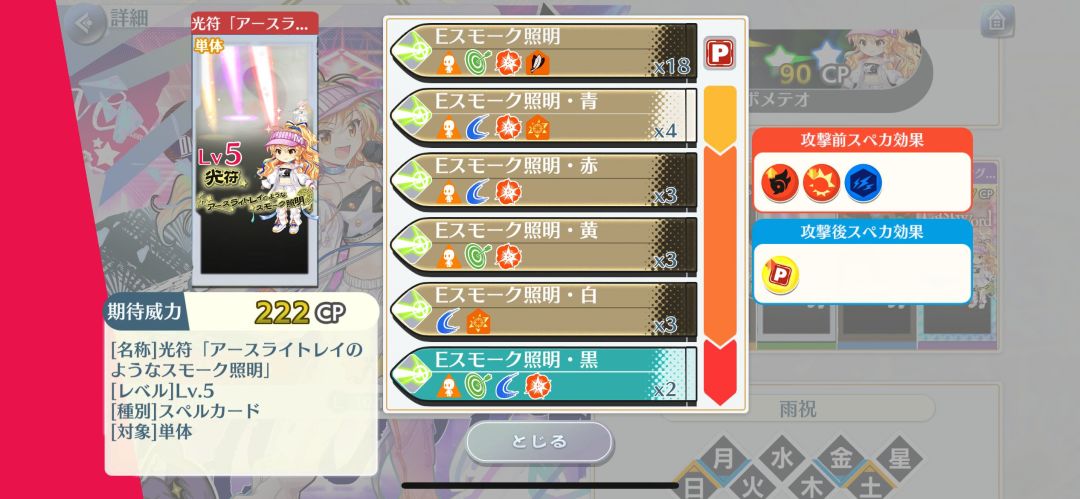Select the Eスモーク照明 x18 bullet row
Viewport: 1080px width, 499px height.
543,51
